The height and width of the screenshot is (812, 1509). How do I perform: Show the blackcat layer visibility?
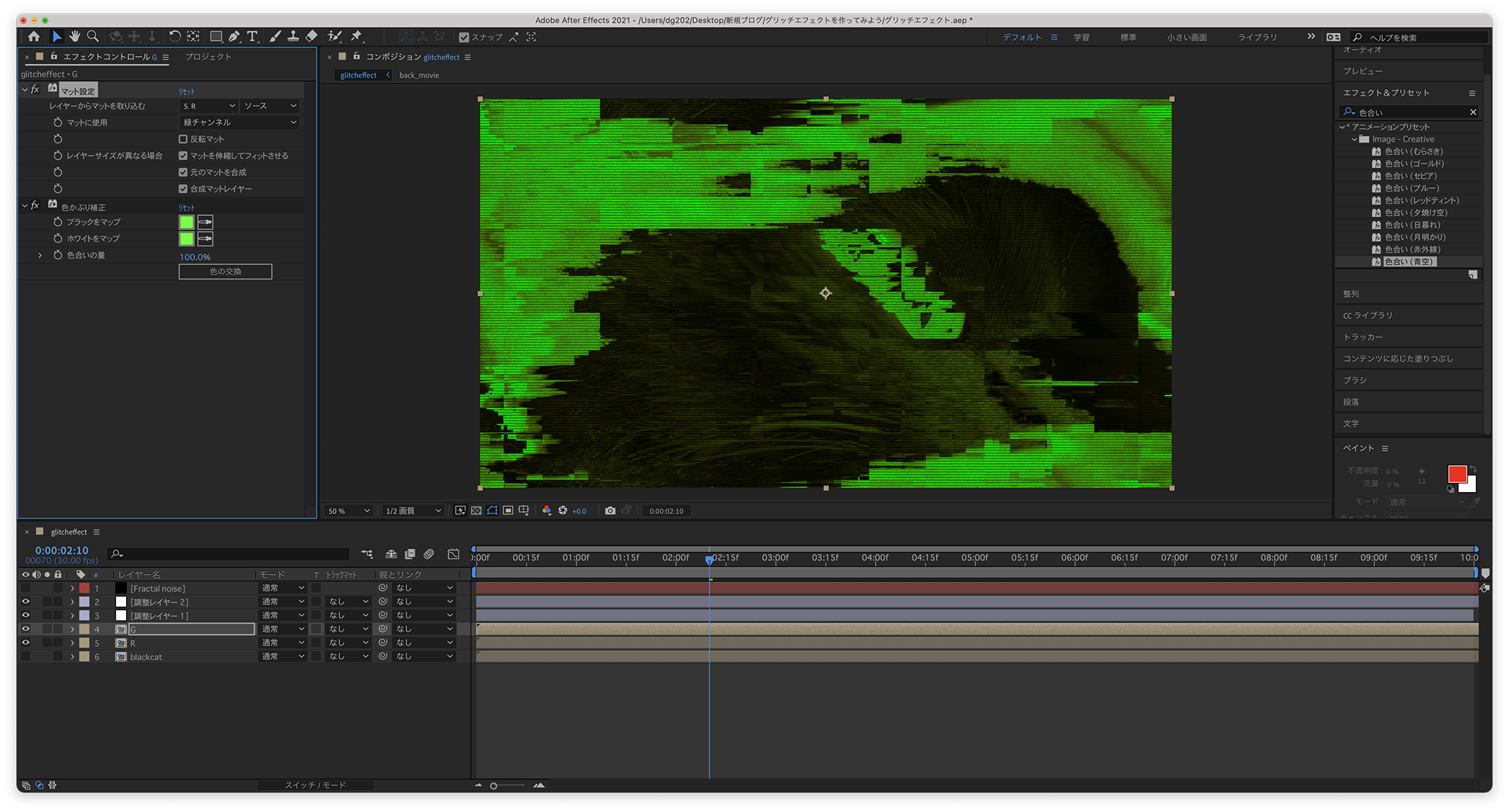[x=26, y=656]
